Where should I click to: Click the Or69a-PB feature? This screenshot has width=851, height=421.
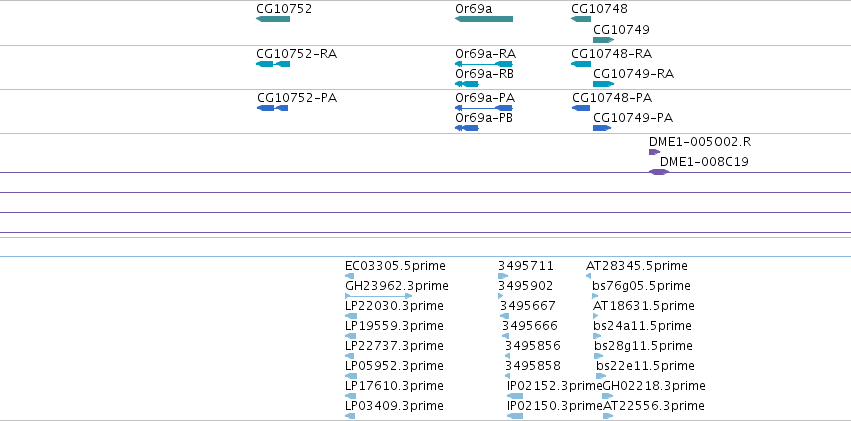point(467,128)
